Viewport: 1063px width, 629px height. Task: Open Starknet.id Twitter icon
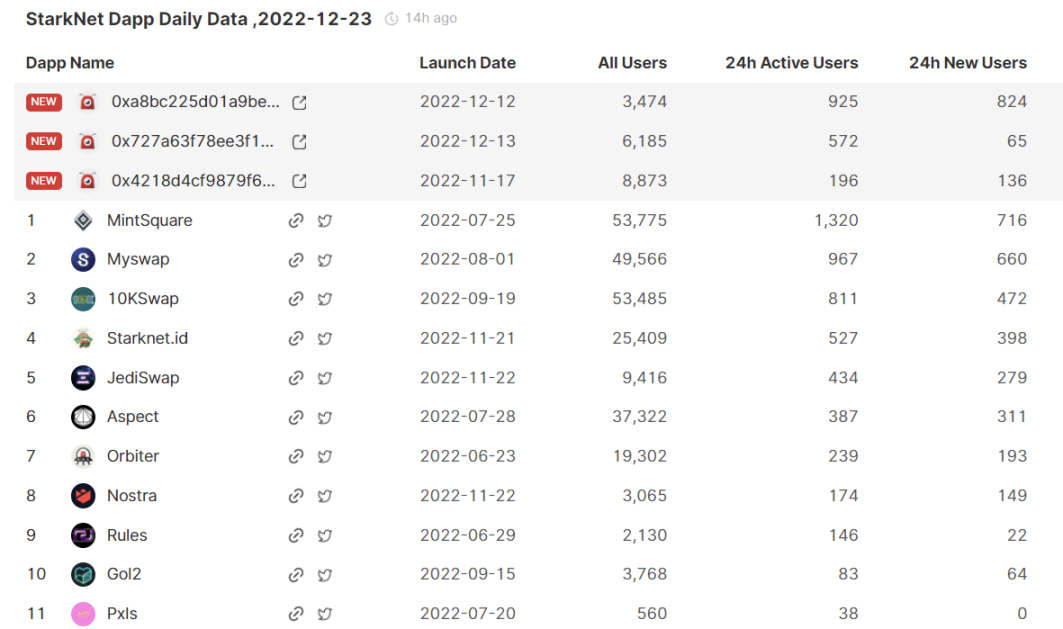pyautogui.click(x=325, y=338)
